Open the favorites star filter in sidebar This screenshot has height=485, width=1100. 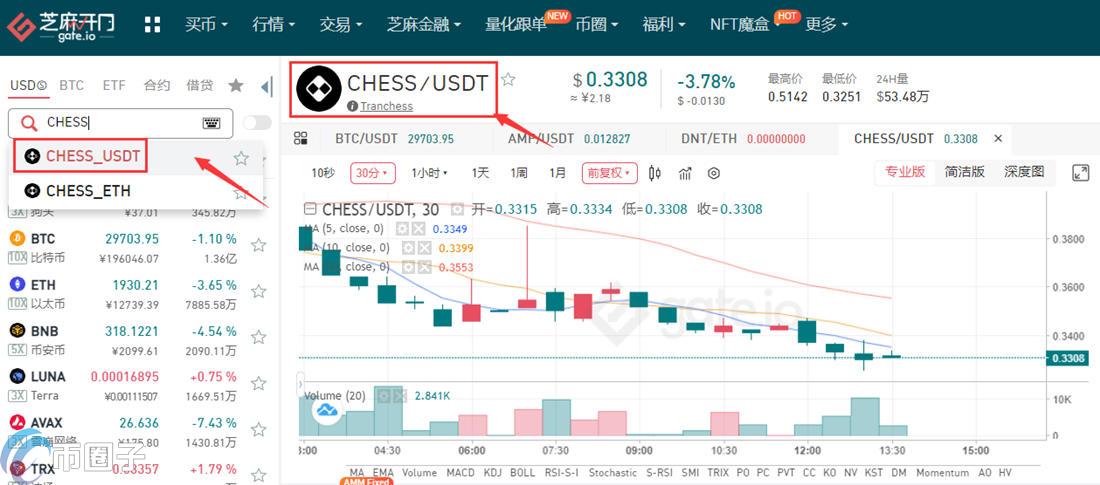[x=236, y=85]
